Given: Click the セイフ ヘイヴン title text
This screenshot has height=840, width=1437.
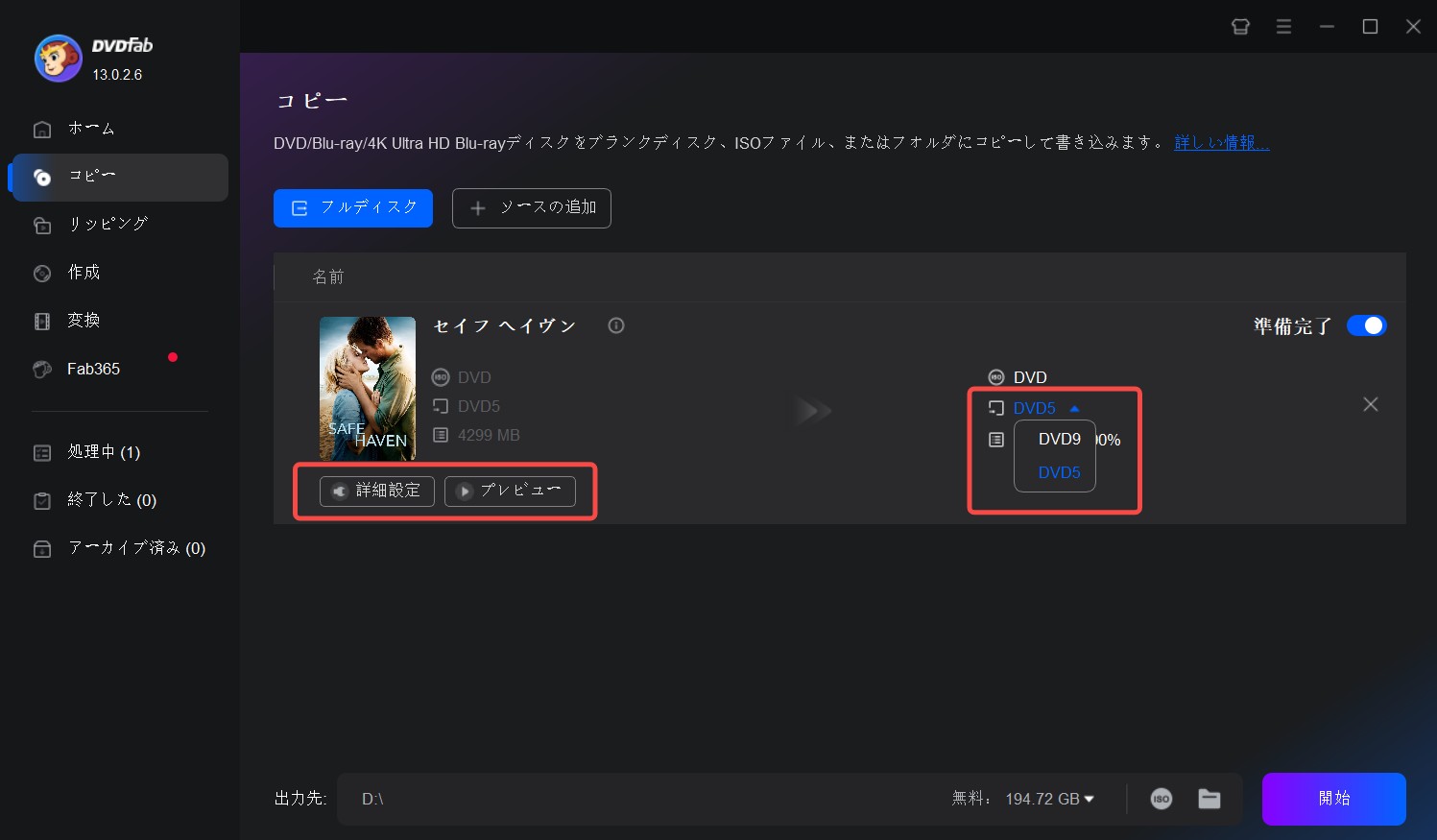Looking at the screenshot, I should pos(505,326).
